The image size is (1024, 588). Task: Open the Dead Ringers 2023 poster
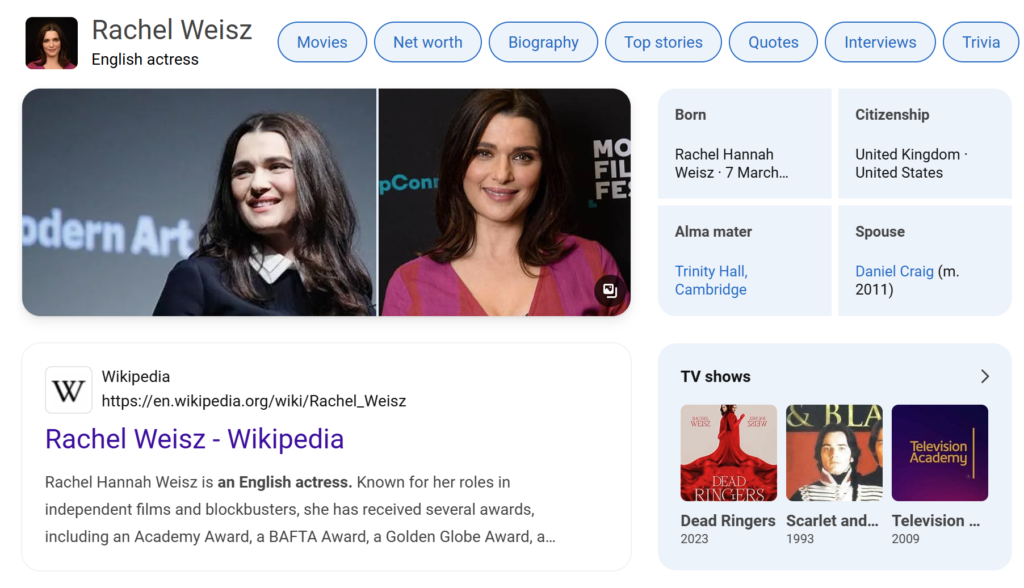click(728, 453)
